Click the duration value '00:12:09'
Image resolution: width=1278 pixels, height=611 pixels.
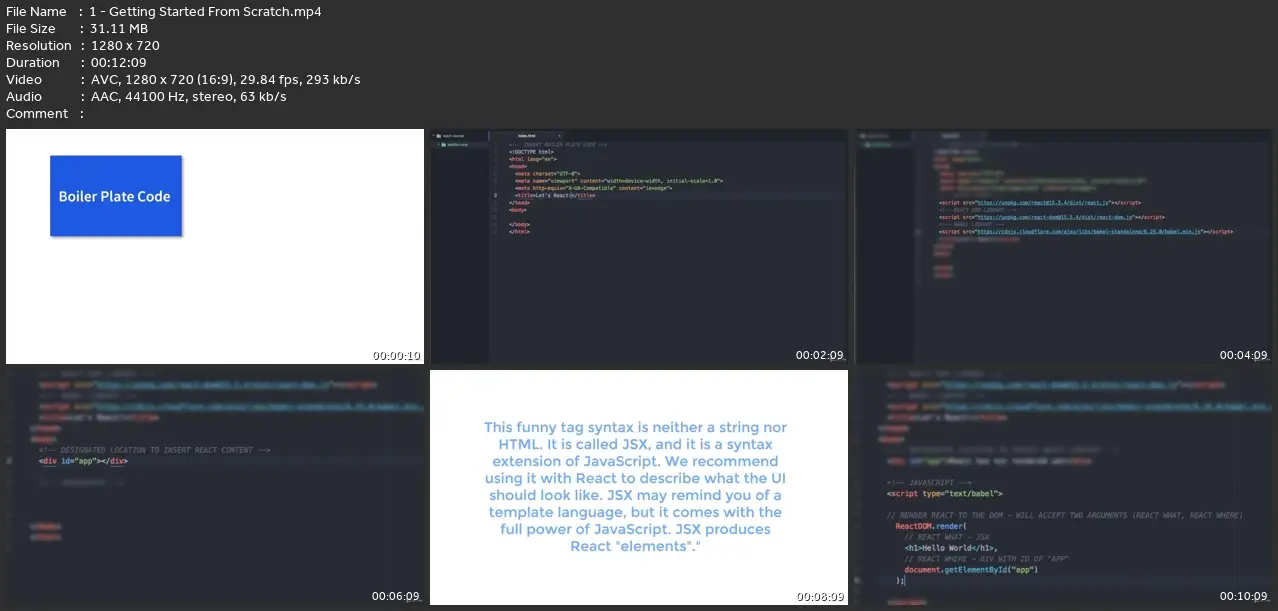(118, 62)
